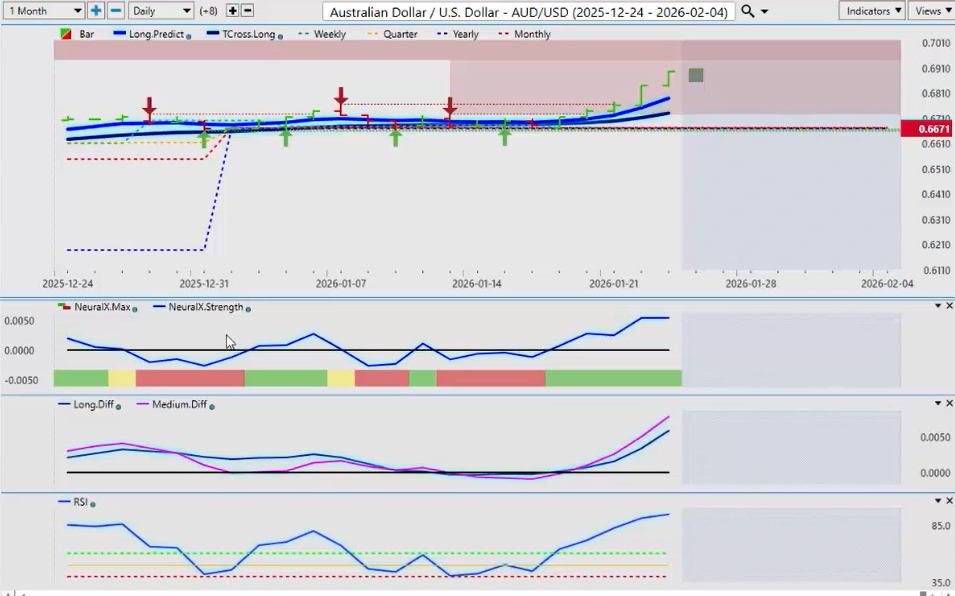Click the blue minus zoom-out button
955x596 pixels.
coord(116,10)
